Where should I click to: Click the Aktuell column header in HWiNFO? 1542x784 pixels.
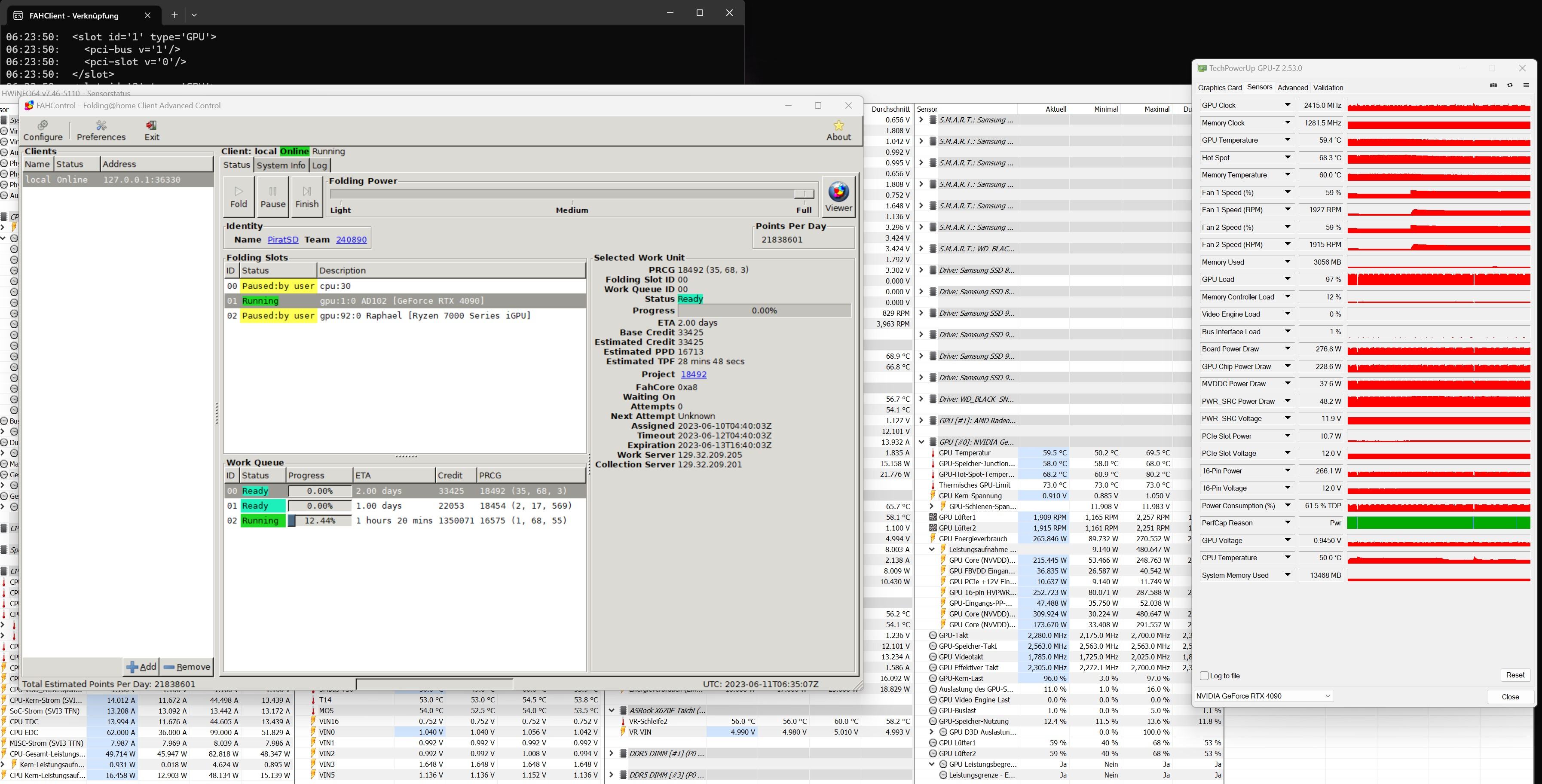click(1043, 109)
